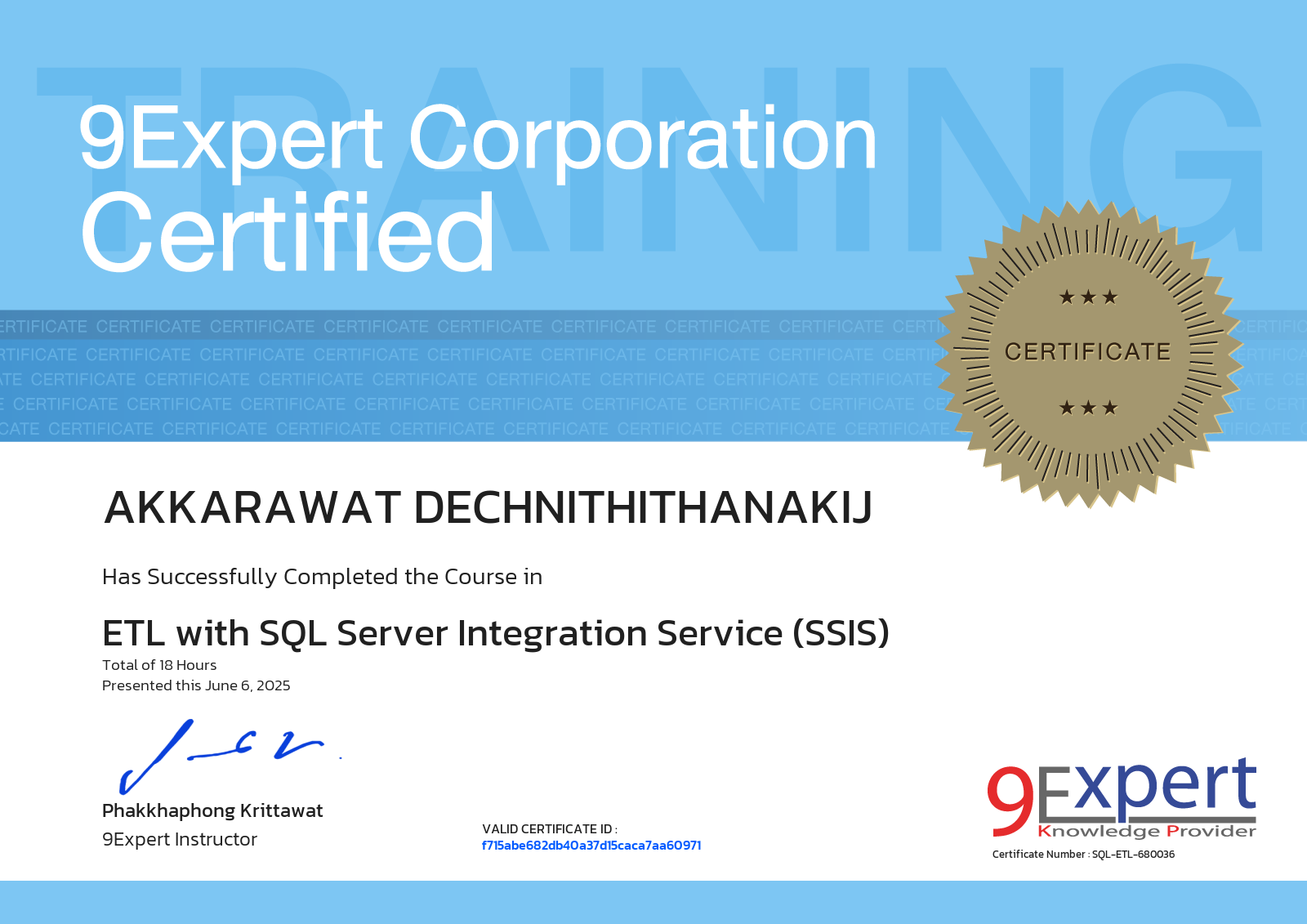Click the blue handwritten signature
Screen dimensions: 1307x924
pos(229,756)
